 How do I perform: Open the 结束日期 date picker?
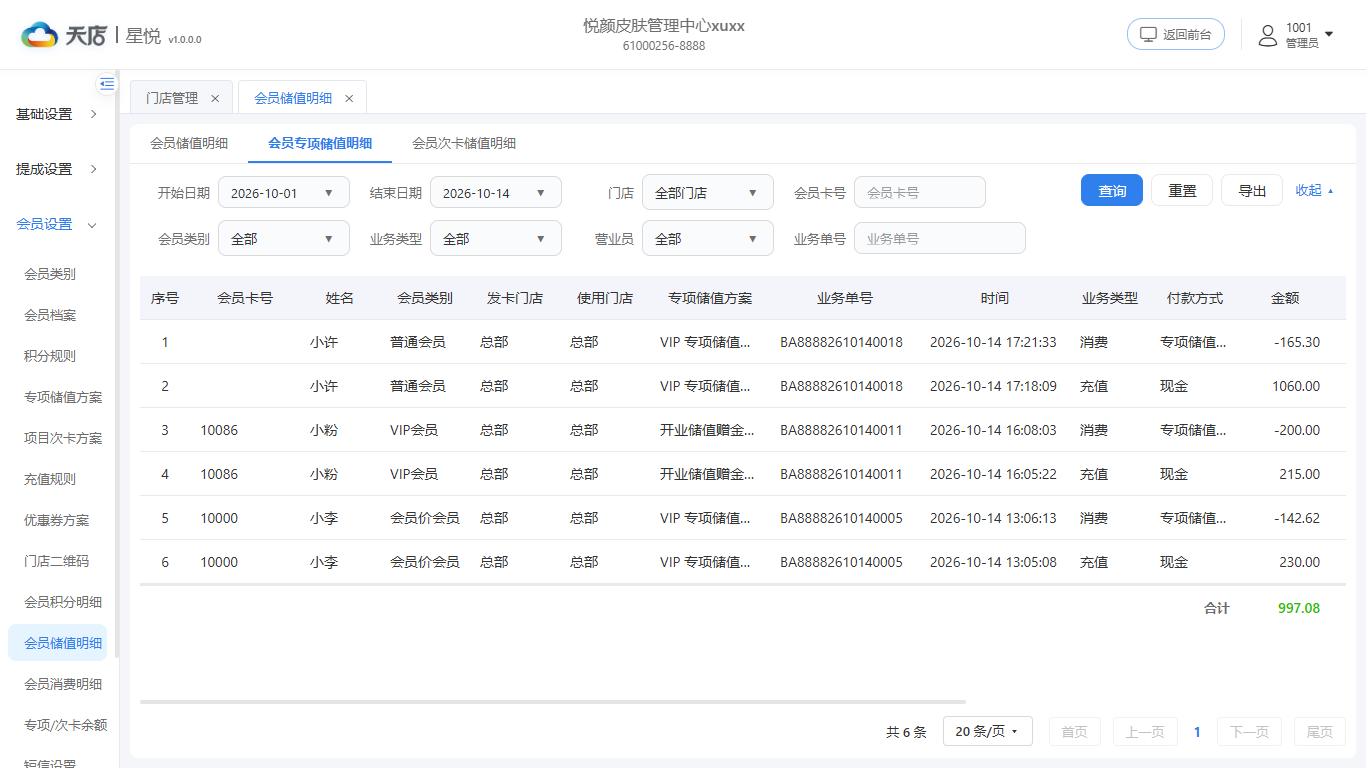click(496, 193)
